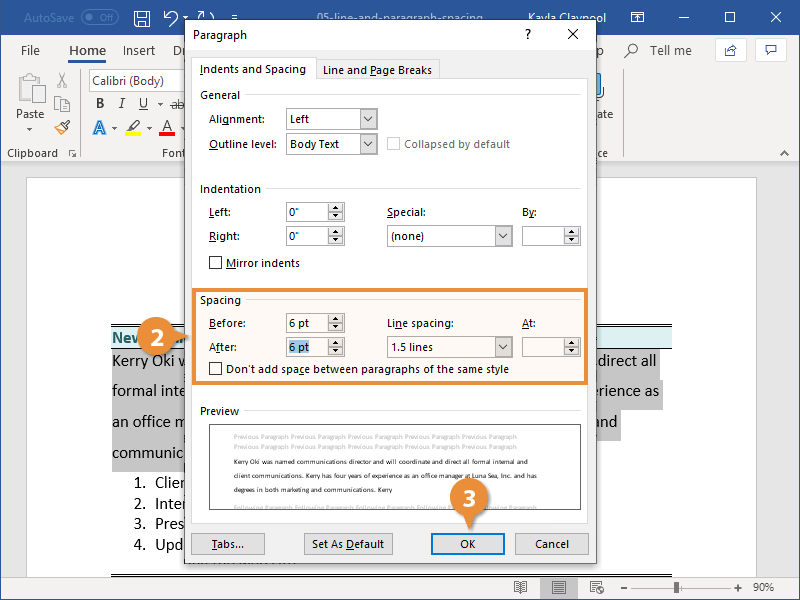Open the Alignment dropdown in General section
Screen dimensions: 800x600
tap(367, 119)
